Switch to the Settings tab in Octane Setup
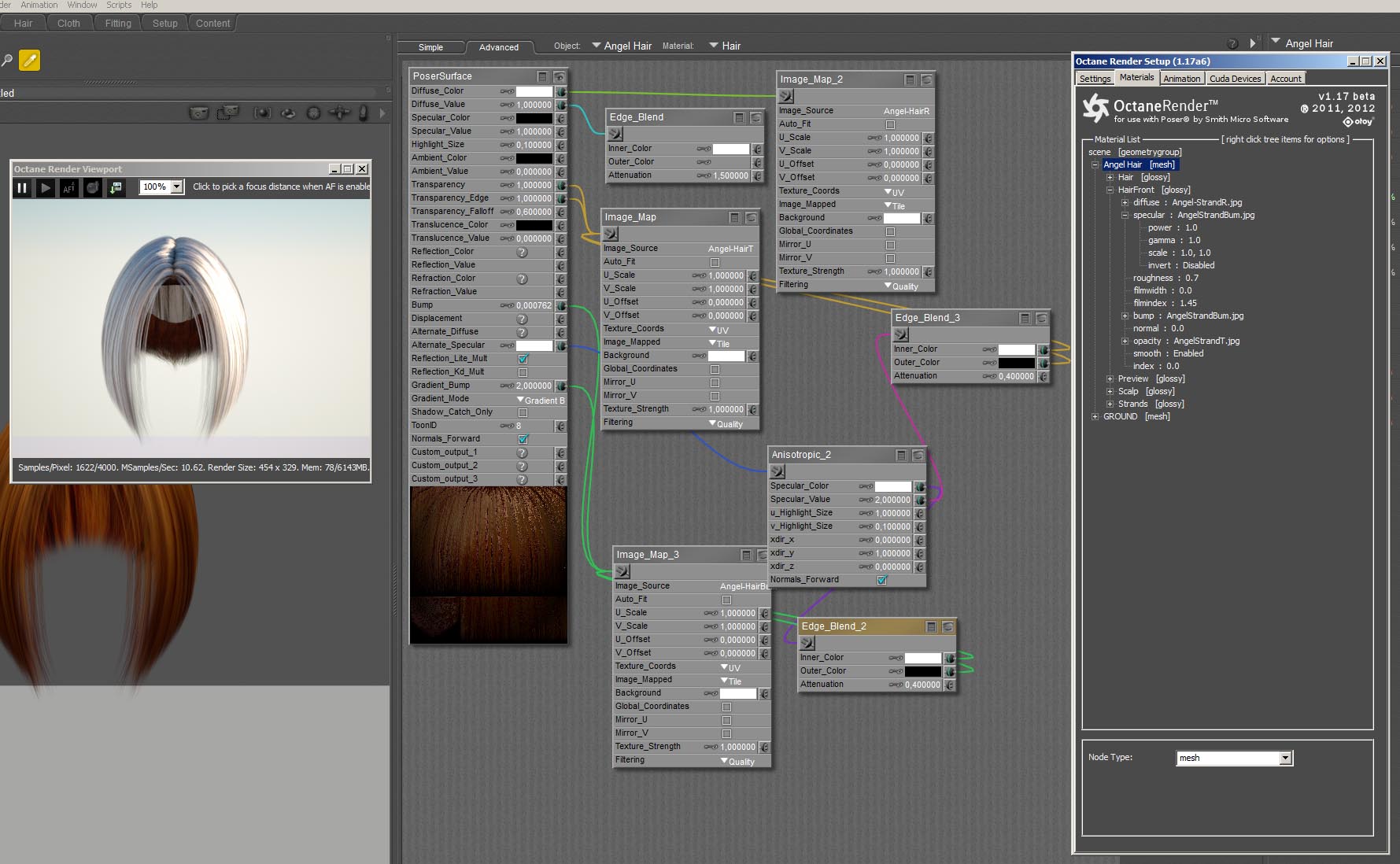The image size is (1400, 864). (1095, 79)
